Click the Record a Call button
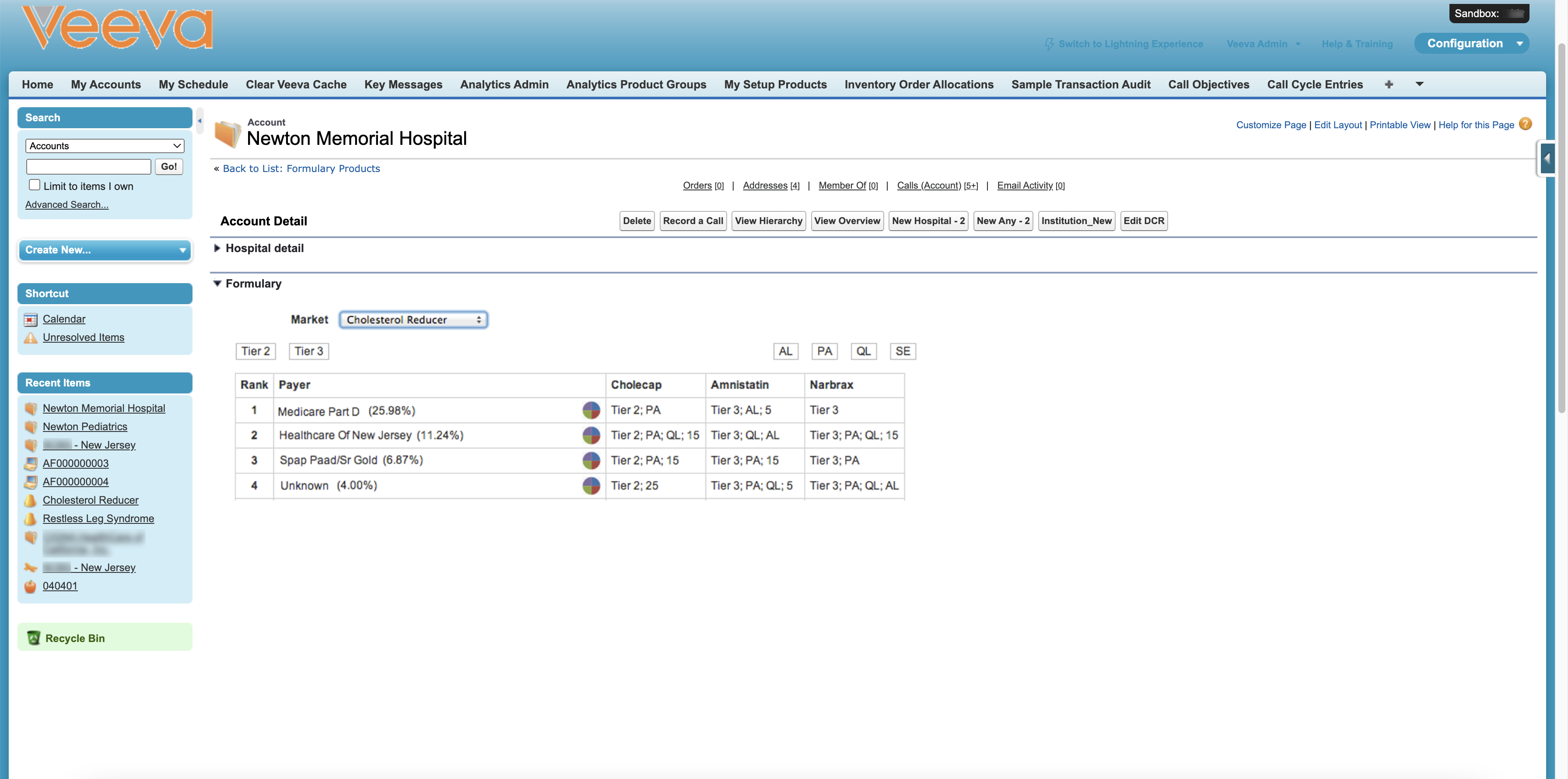Screen dimensions: 1568x779 693,221
